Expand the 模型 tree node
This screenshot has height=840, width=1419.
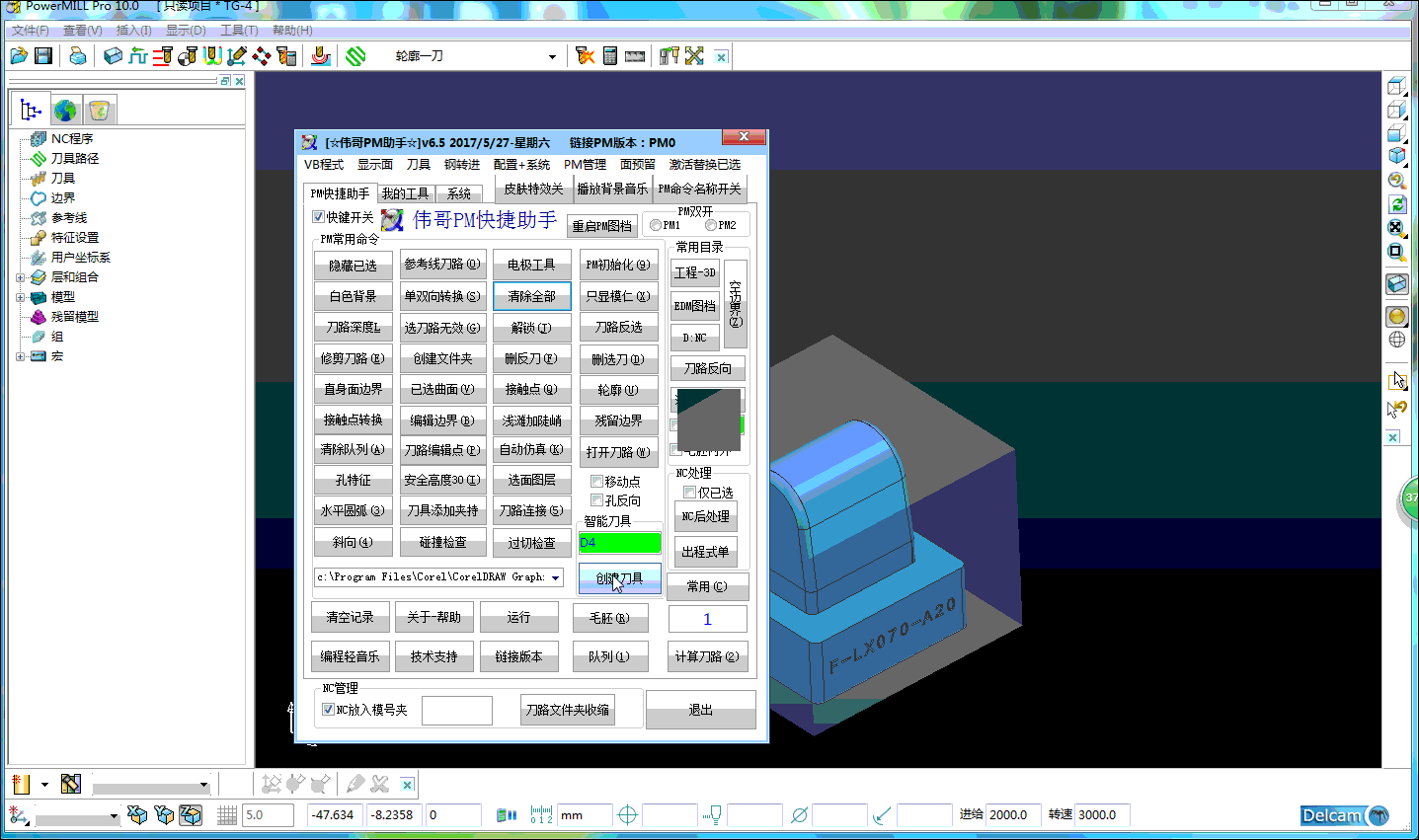[x=20, y=297]
